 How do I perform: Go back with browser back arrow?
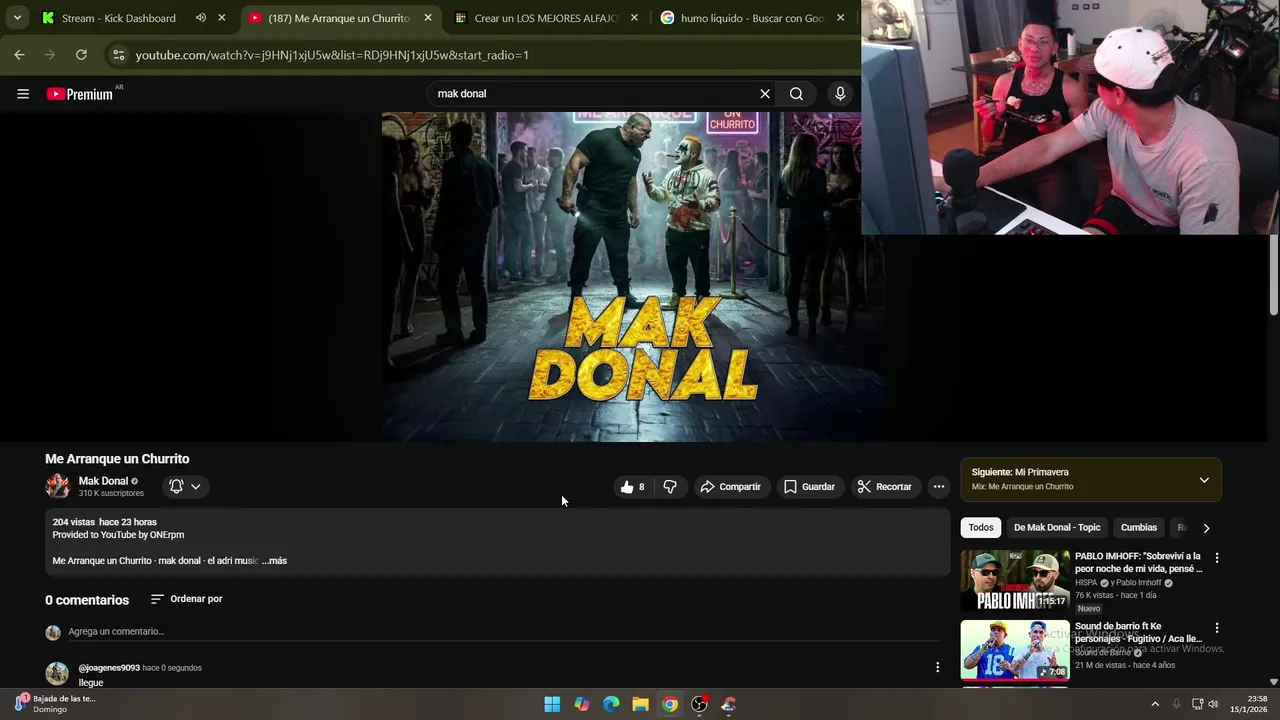pos(19,55)
